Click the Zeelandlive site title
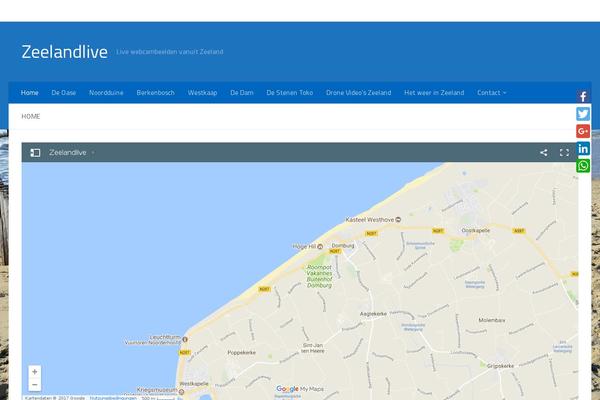The width and height of the screenshot is (600, 400). coord(64,52)
